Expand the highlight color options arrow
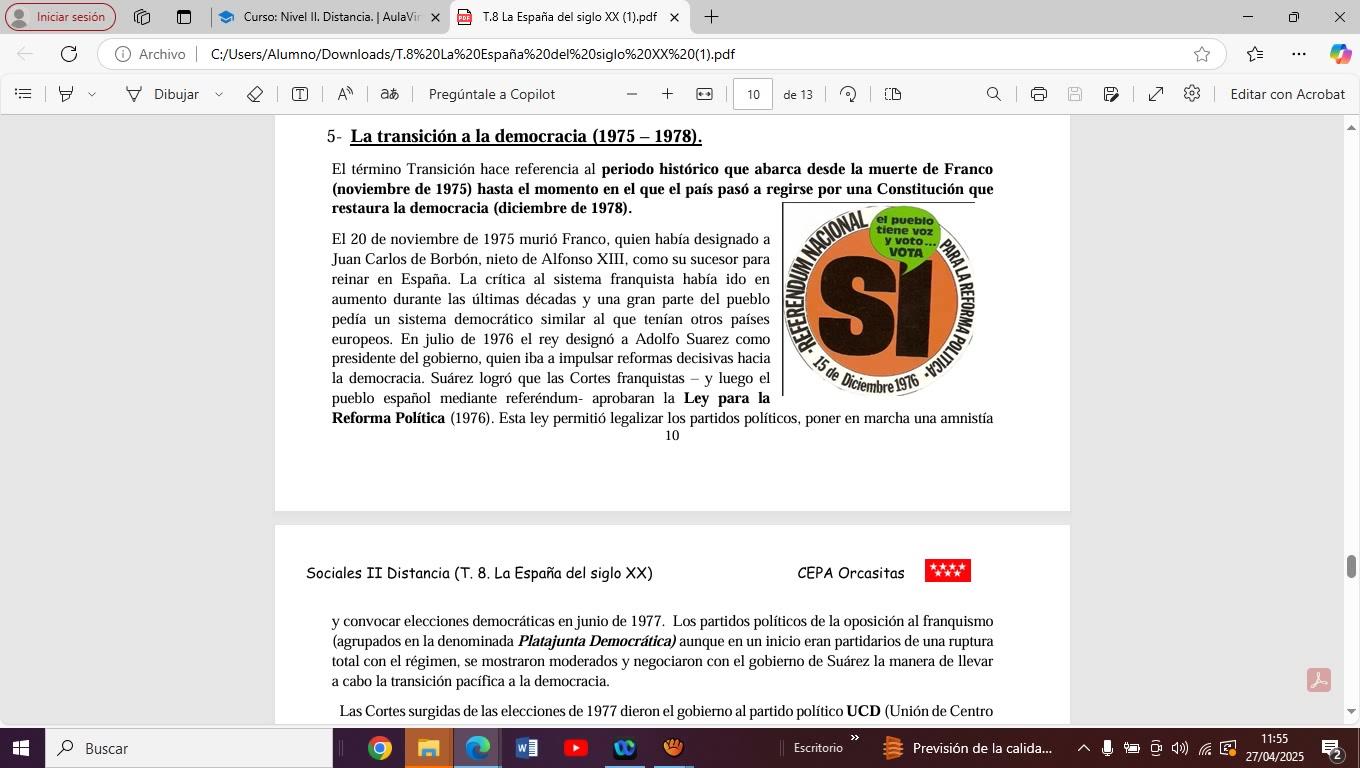The image size is (1360, 768). [92, 94]
